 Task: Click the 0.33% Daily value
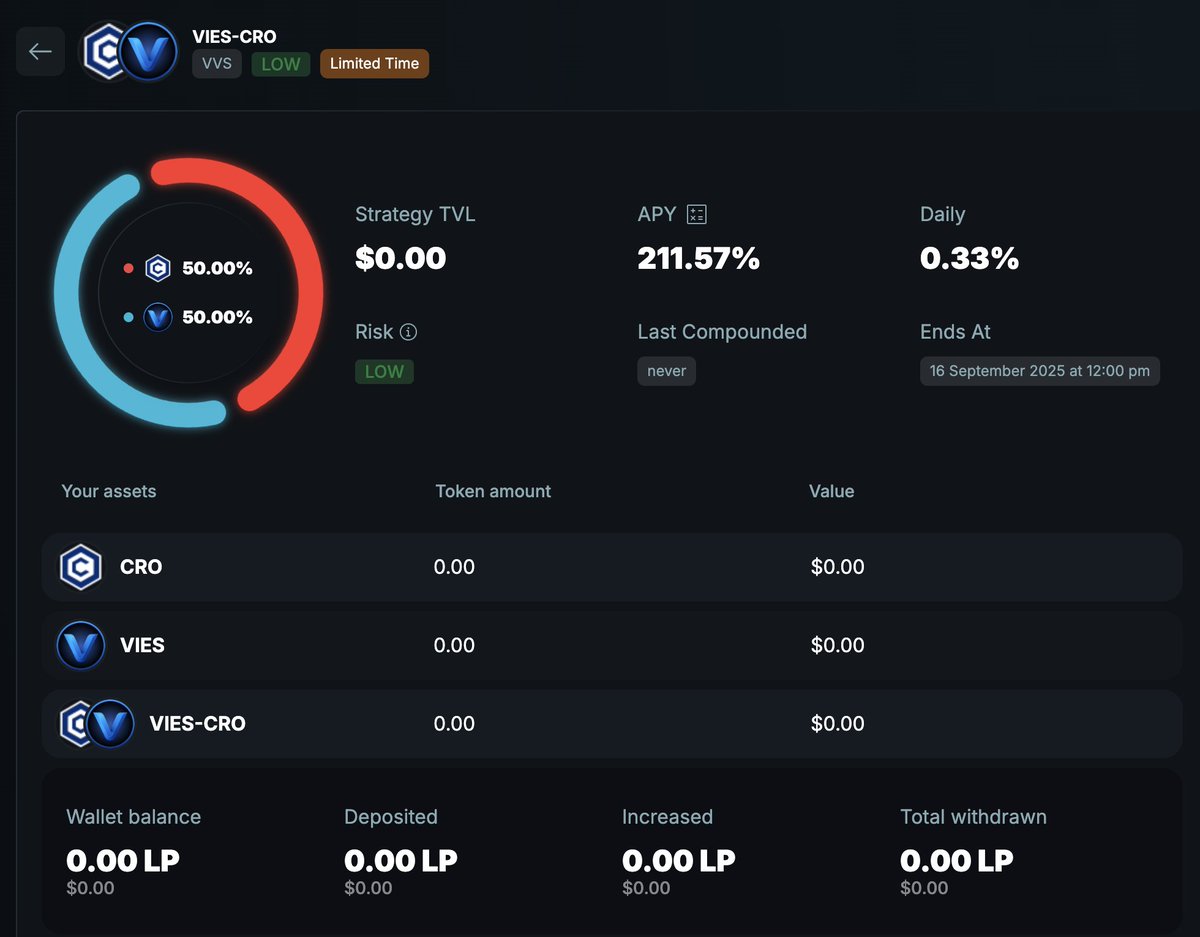(970, 259)
